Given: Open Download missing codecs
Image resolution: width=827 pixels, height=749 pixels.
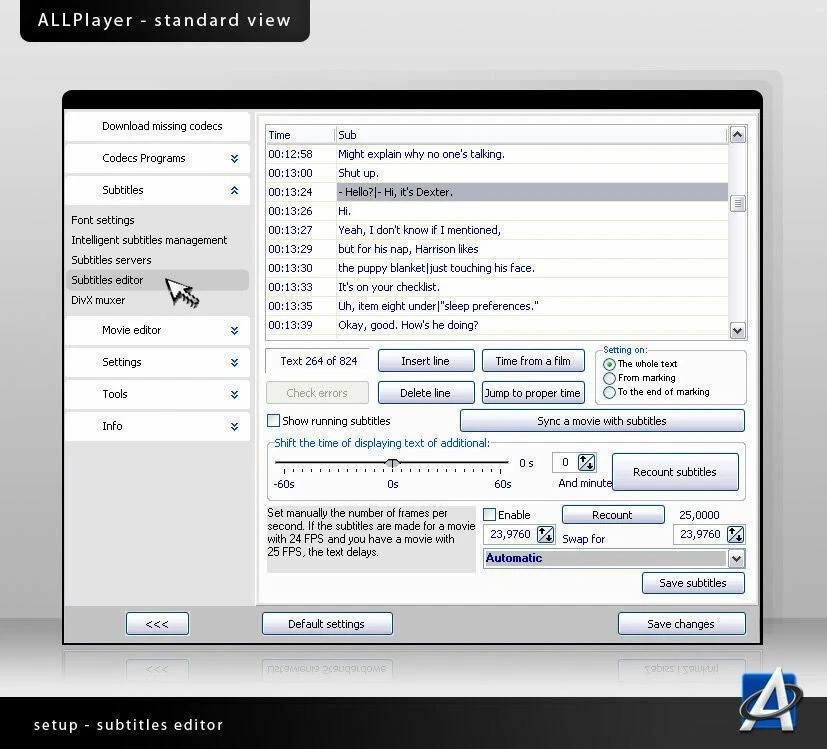Looking at the screenshot, I should pyautogui.click(x=157, y=126).
